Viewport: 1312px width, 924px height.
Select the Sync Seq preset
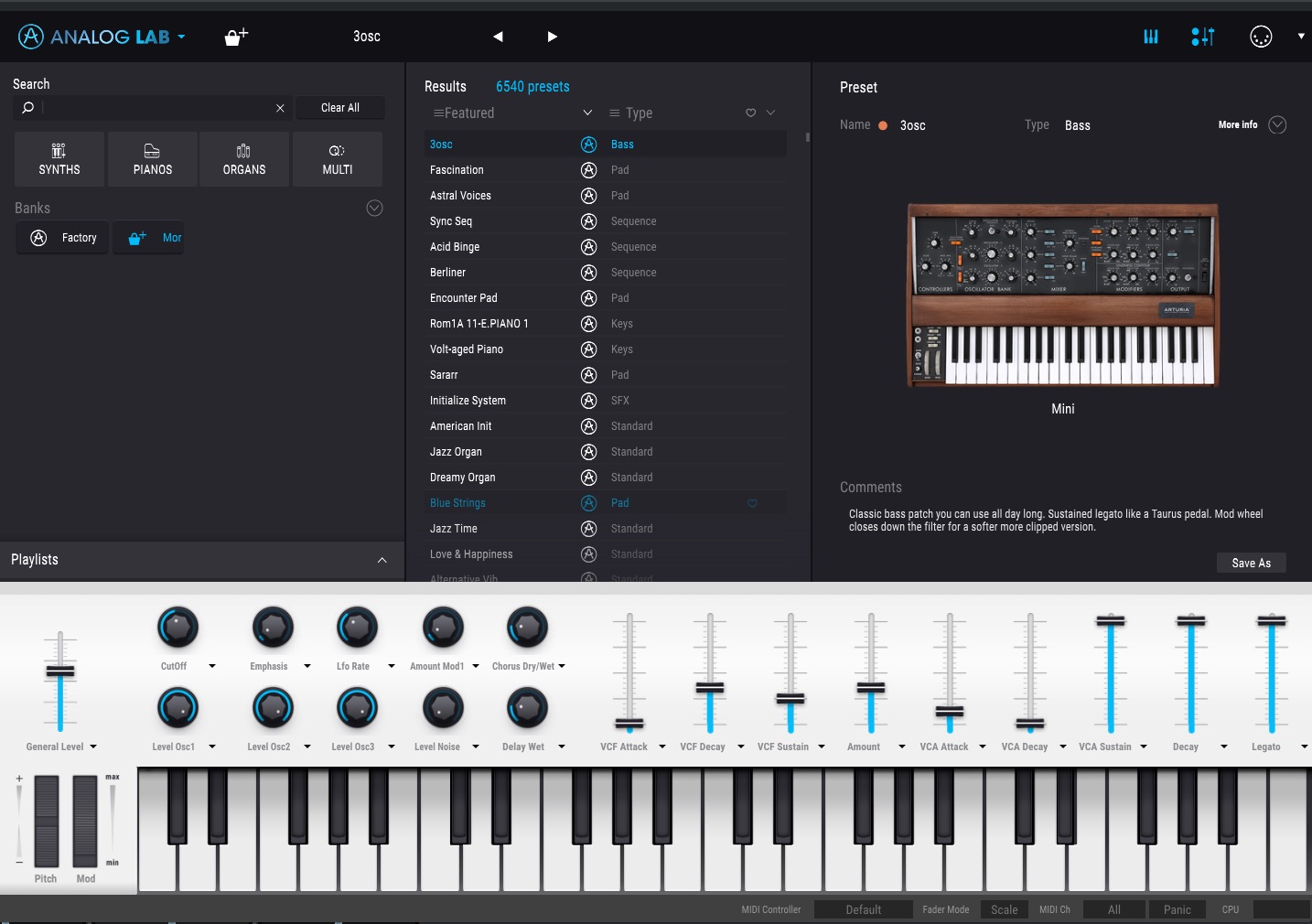451,221
